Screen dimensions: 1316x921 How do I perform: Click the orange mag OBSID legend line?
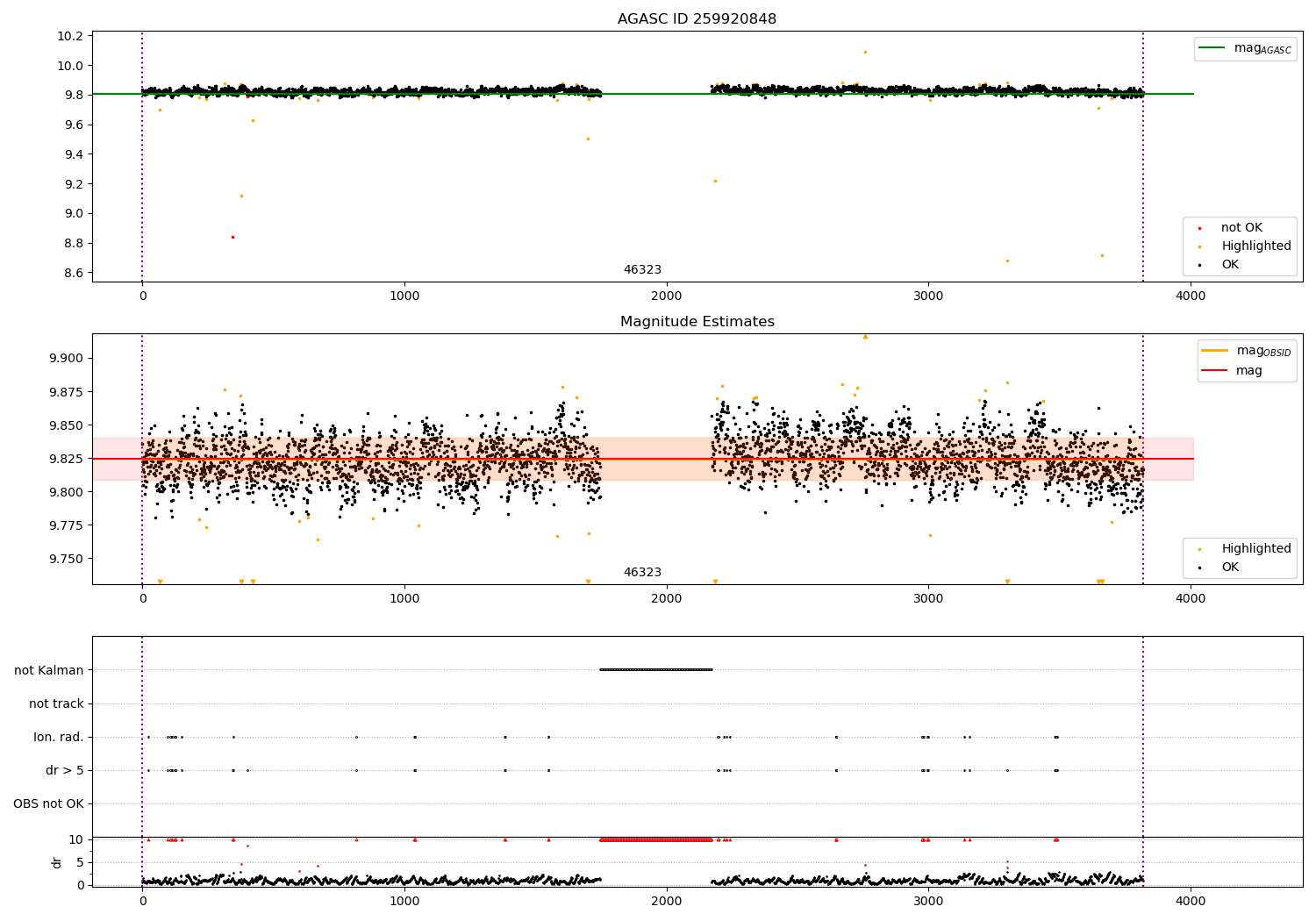coord(1214,351)
